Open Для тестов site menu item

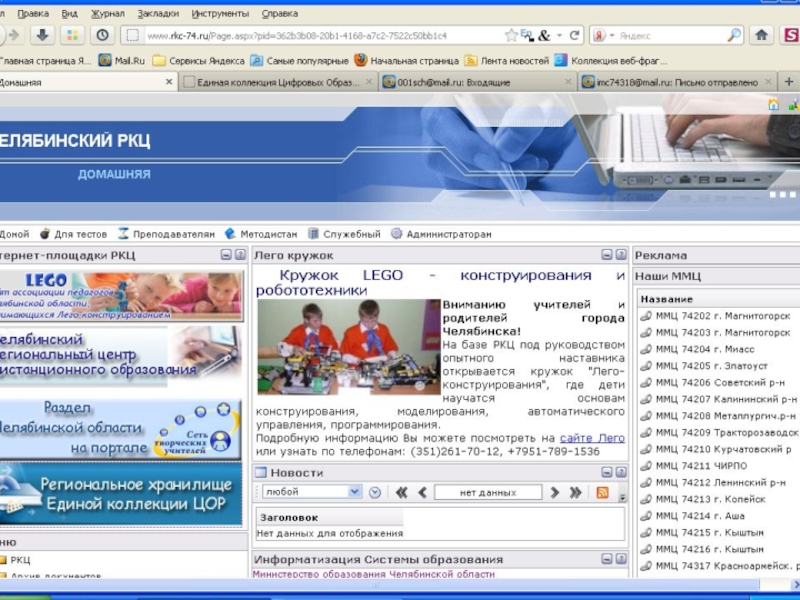click(x=73, y=234)
